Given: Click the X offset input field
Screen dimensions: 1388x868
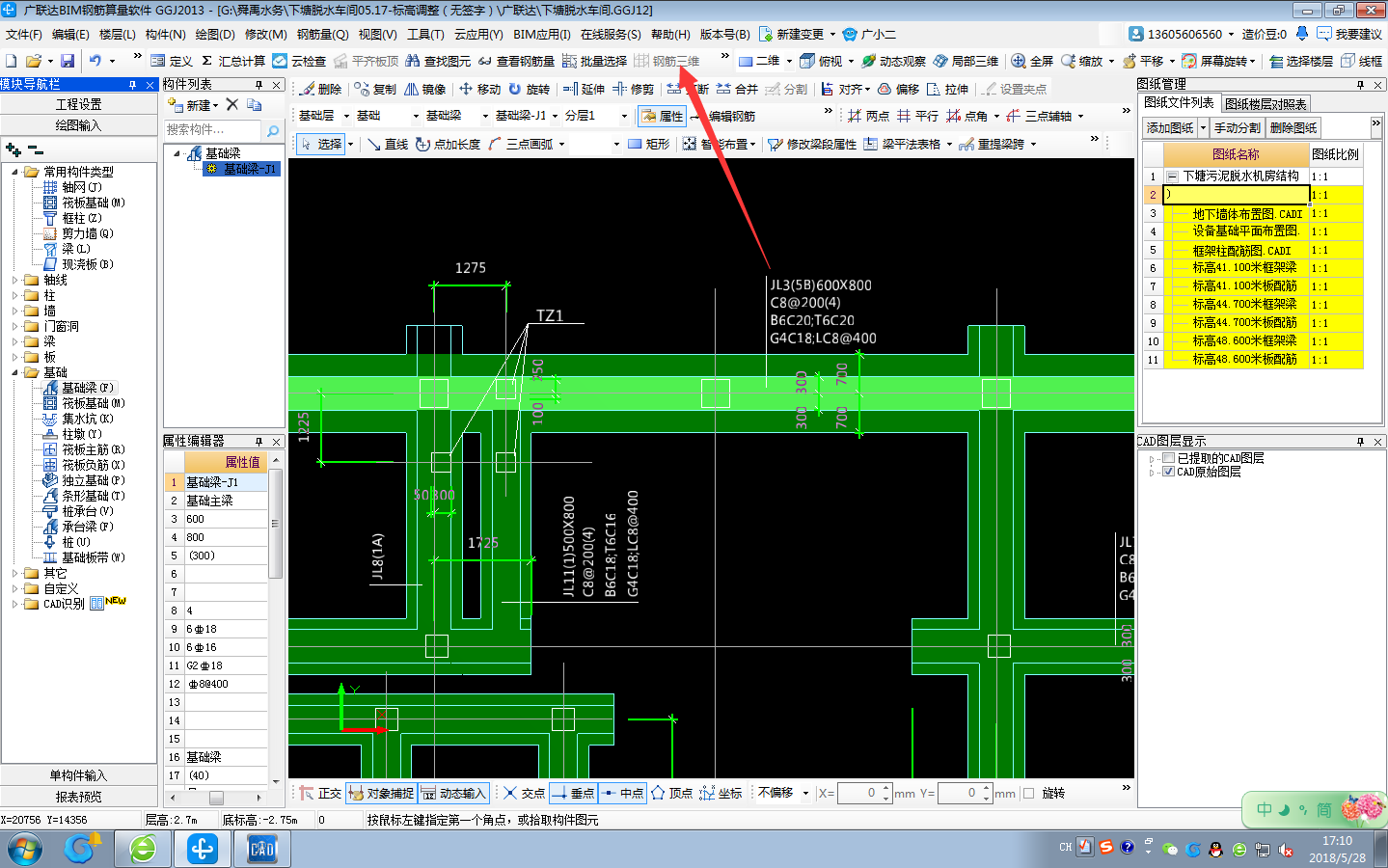Looking at the screenshot, I should (x=858, y=793).
